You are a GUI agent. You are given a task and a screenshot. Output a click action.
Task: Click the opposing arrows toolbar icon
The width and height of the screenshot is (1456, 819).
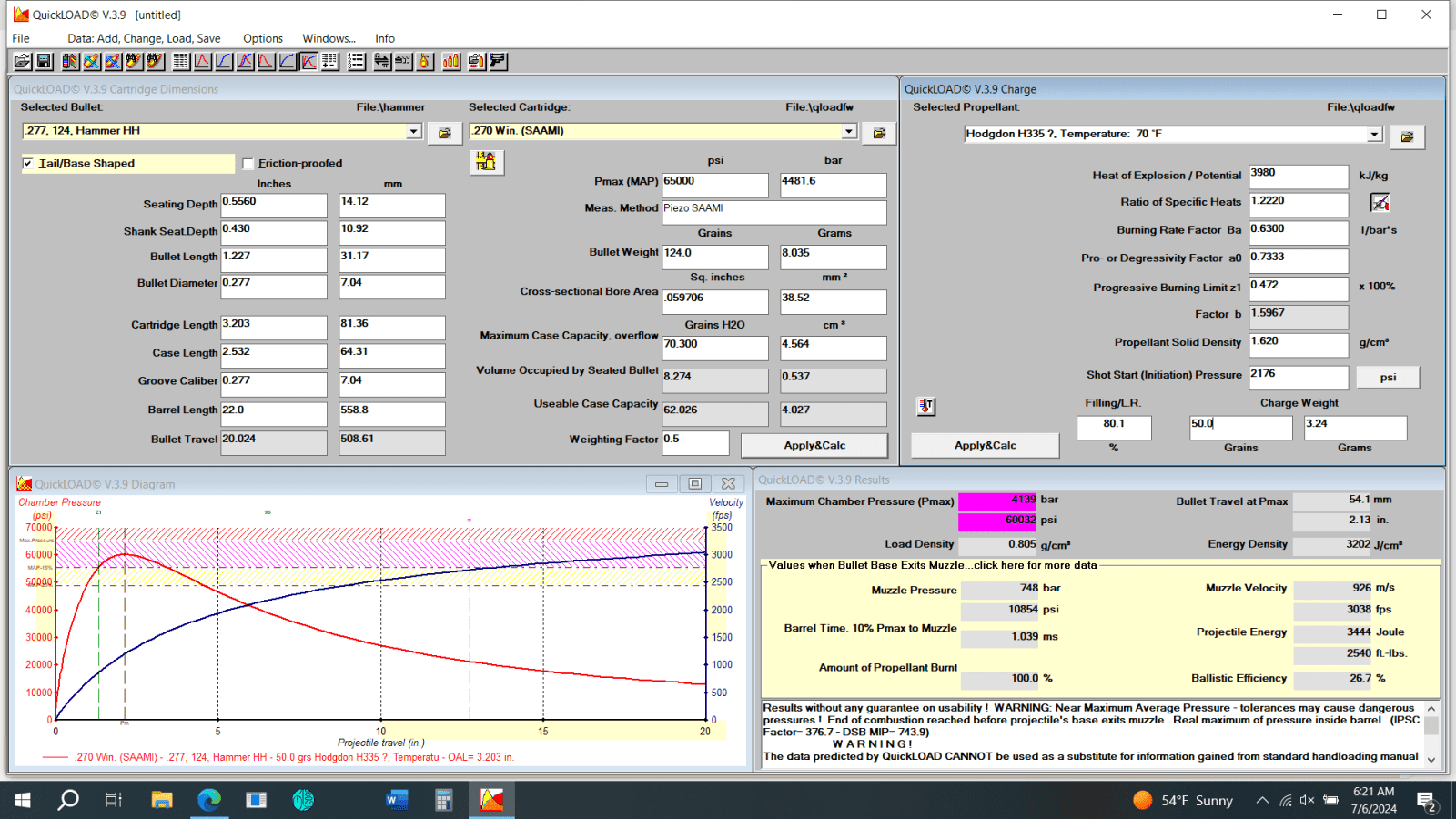click(382, 61)
